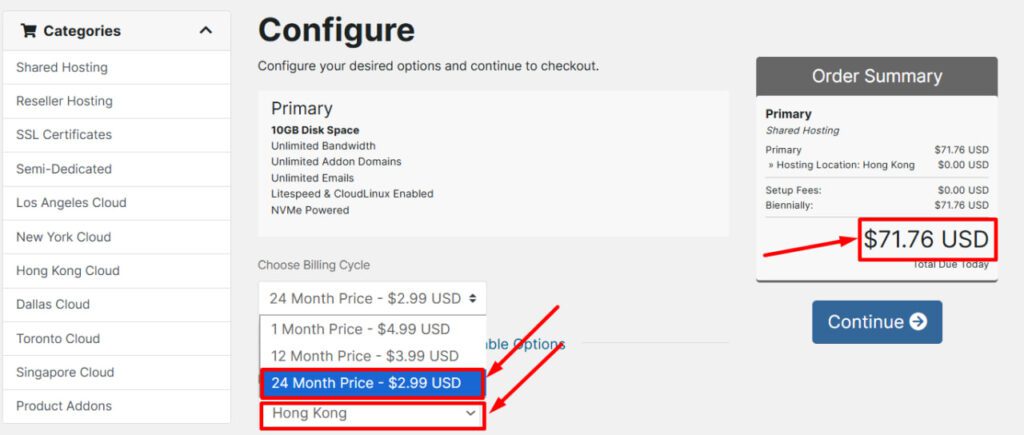
Task: Select Semi-Dedicated in the sidebar
Action: click(x=64, y=169)
